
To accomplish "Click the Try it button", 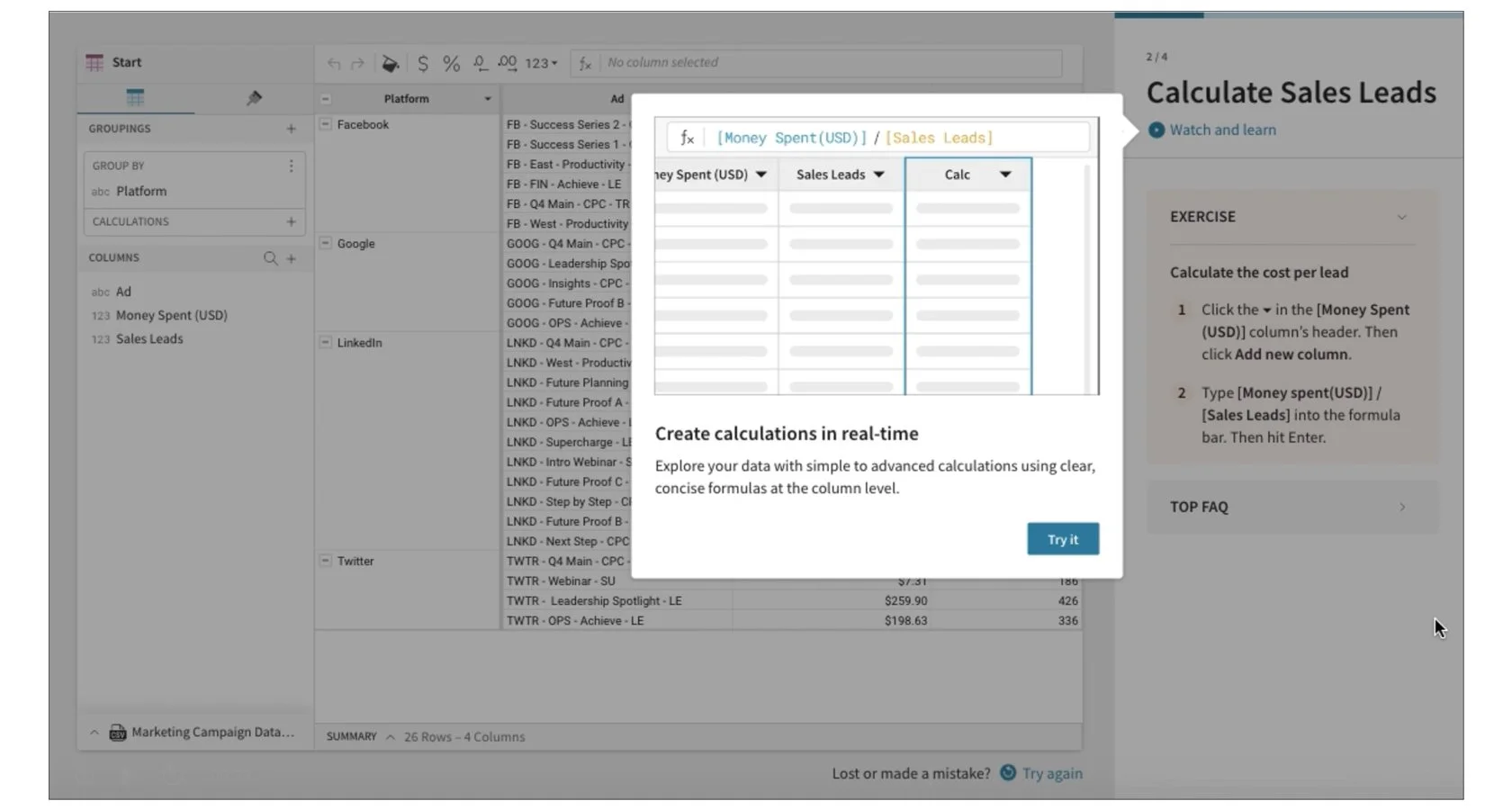I will pos(1063,539).
